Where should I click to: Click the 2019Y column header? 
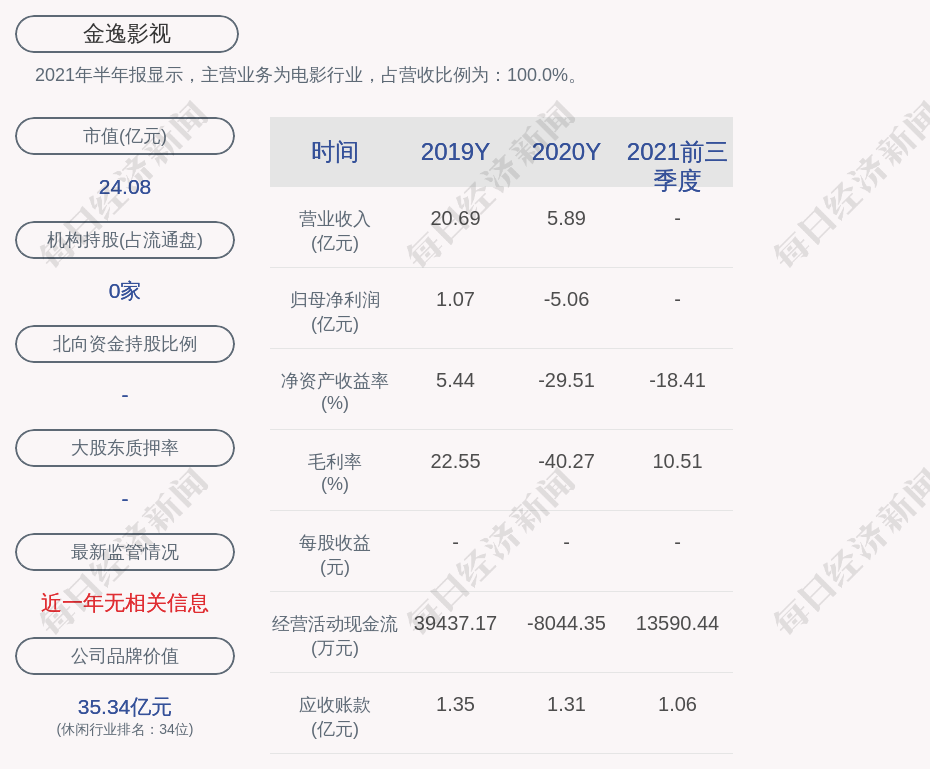(455, 152)
